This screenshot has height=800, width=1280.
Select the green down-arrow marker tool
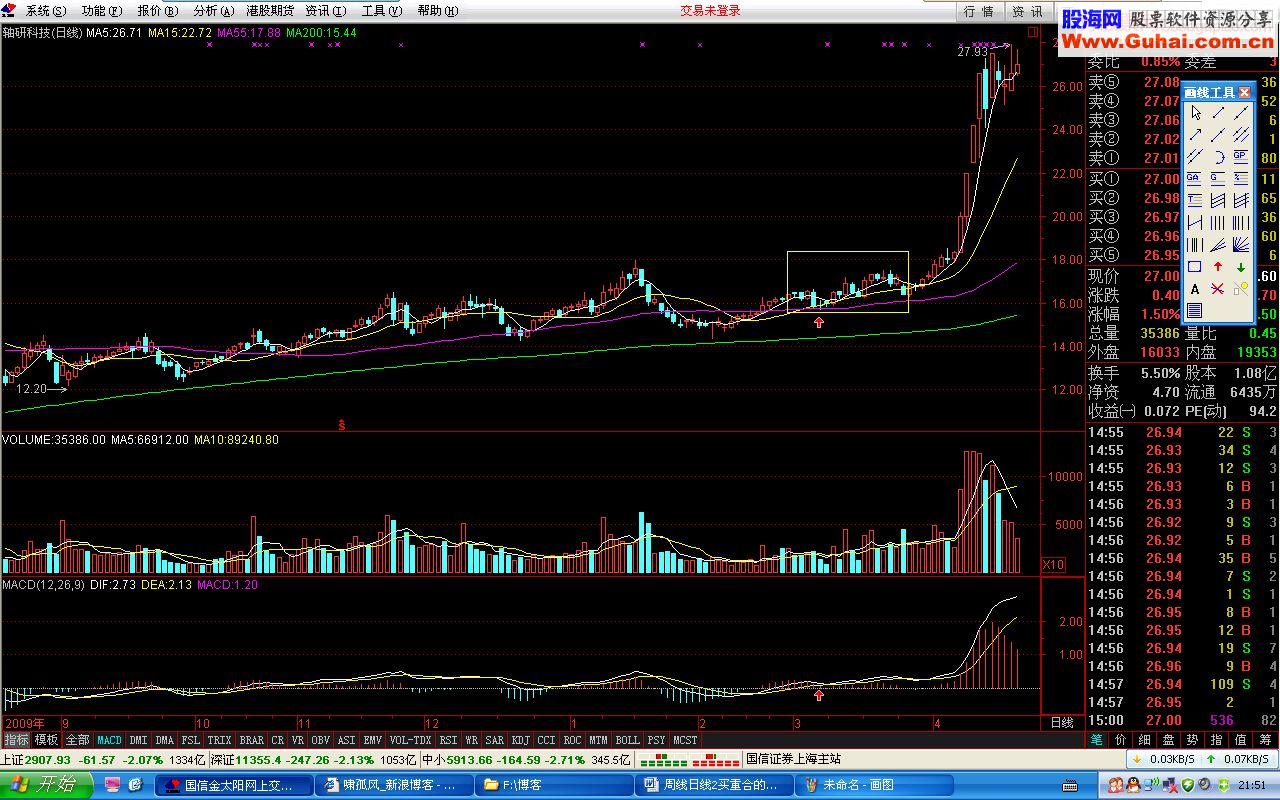(1240, 267)
